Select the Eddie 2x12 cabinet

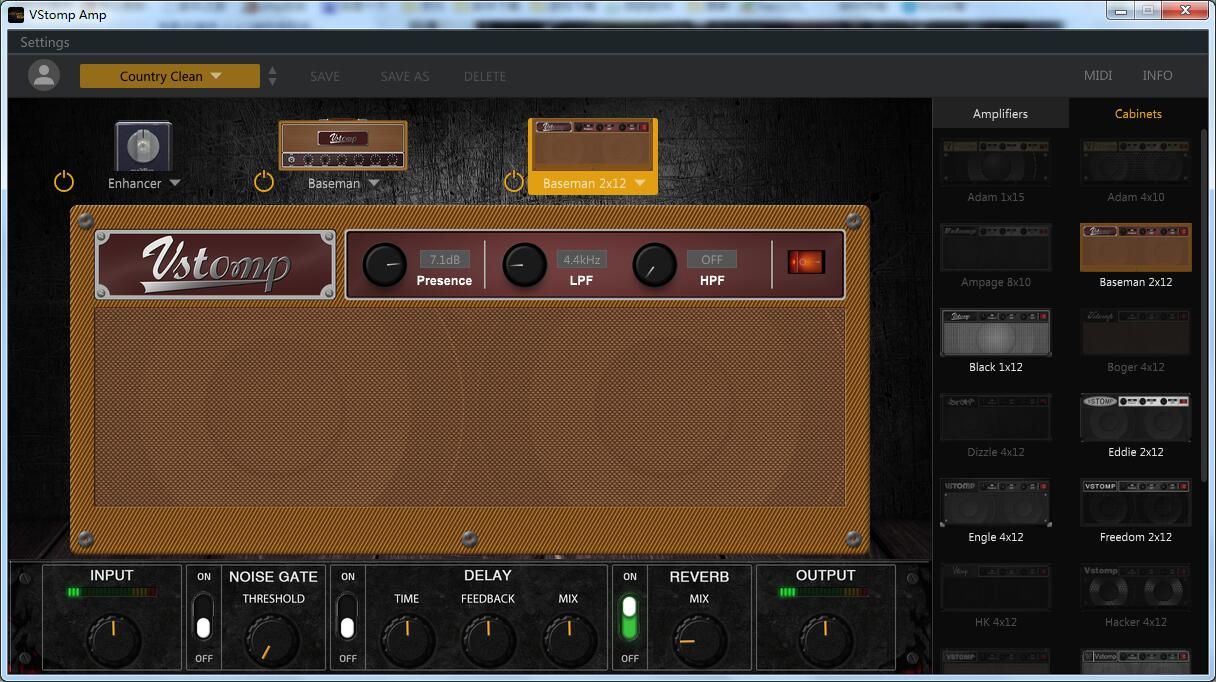1135,418
